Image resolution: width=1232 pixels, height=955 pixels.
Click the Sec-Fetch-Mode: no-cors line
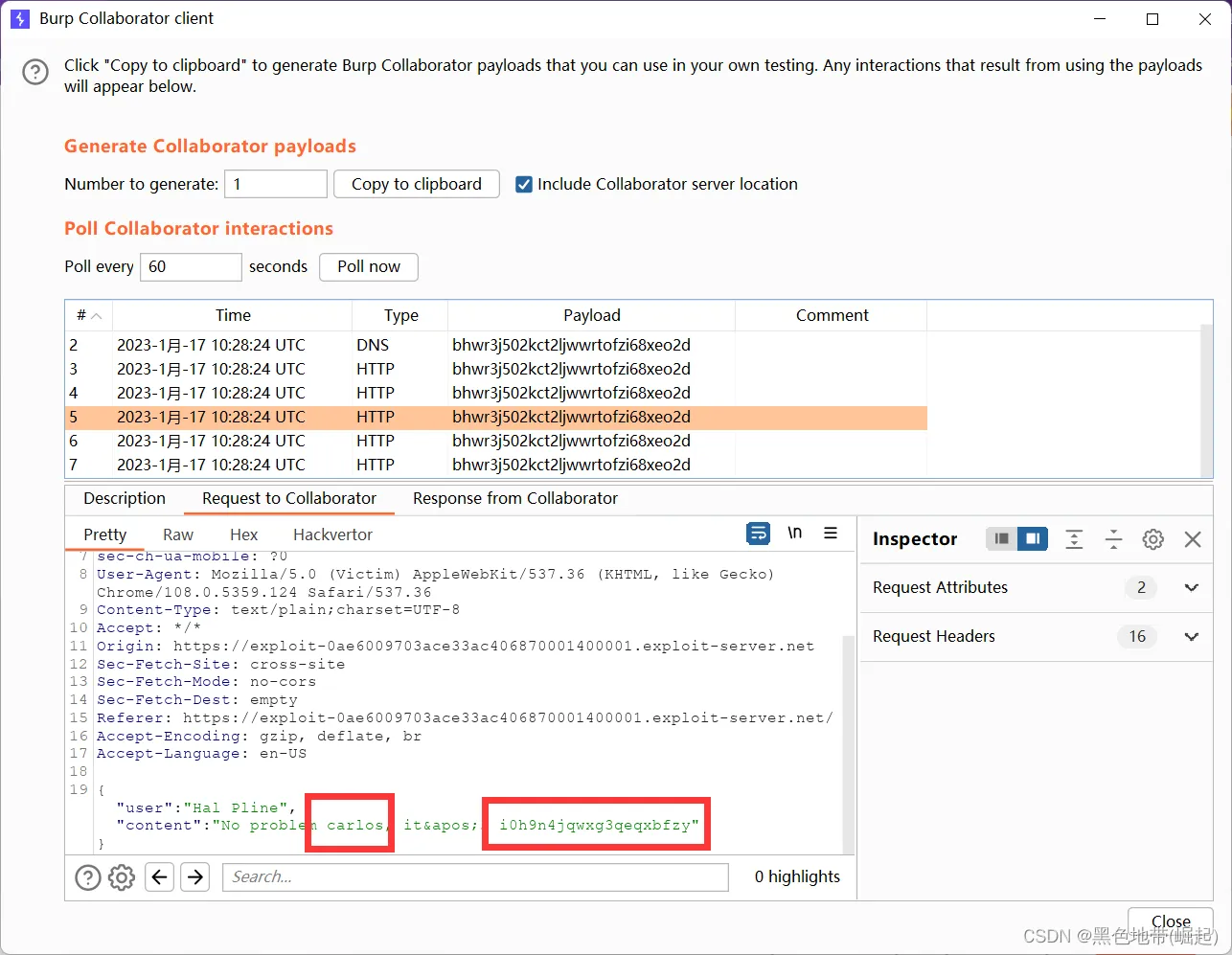206,681
